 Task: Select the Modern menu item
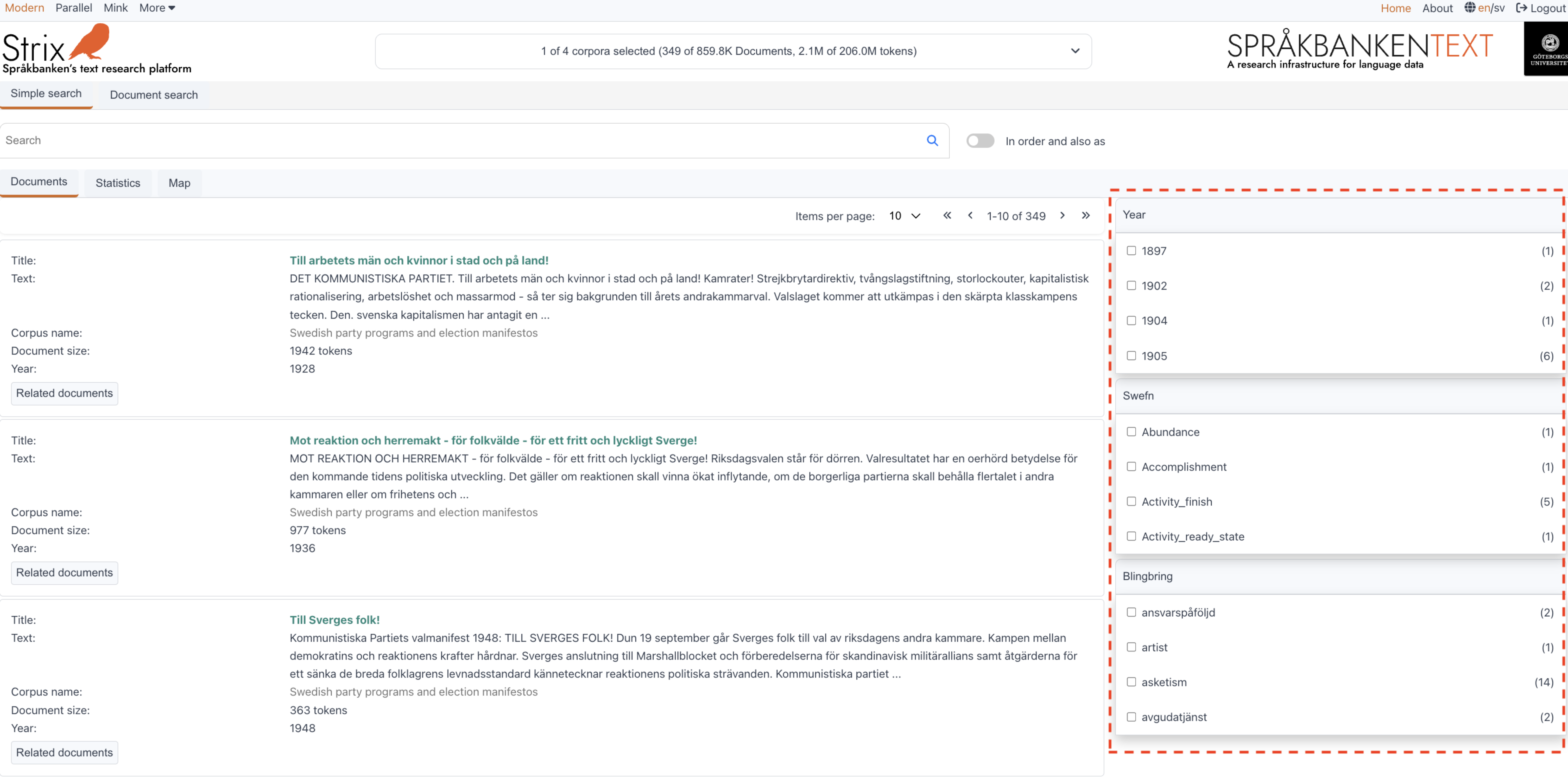24,8
